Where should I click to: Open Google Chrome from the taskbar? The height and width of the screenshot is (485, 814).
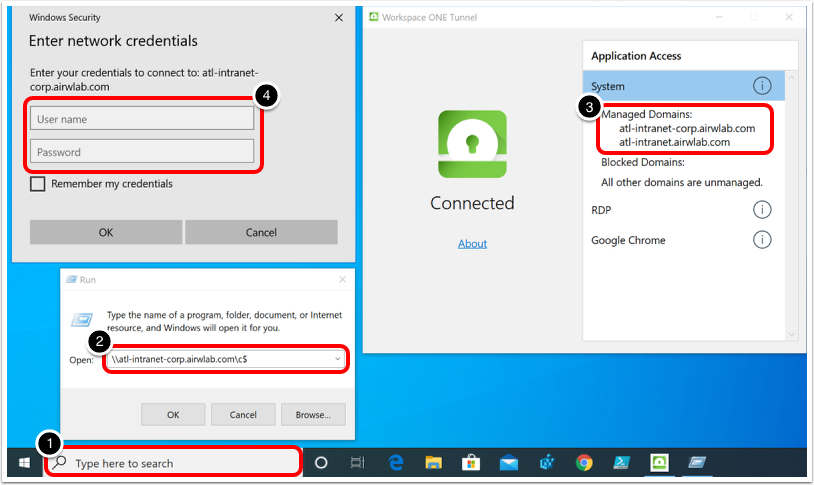(x=584, y=463)
